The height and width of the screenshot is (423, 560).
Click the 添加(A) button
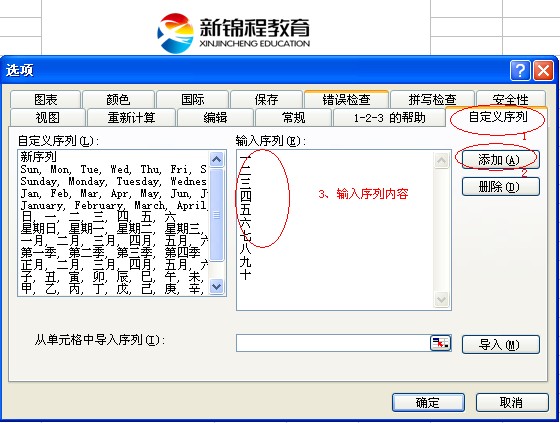coord(500,160)
